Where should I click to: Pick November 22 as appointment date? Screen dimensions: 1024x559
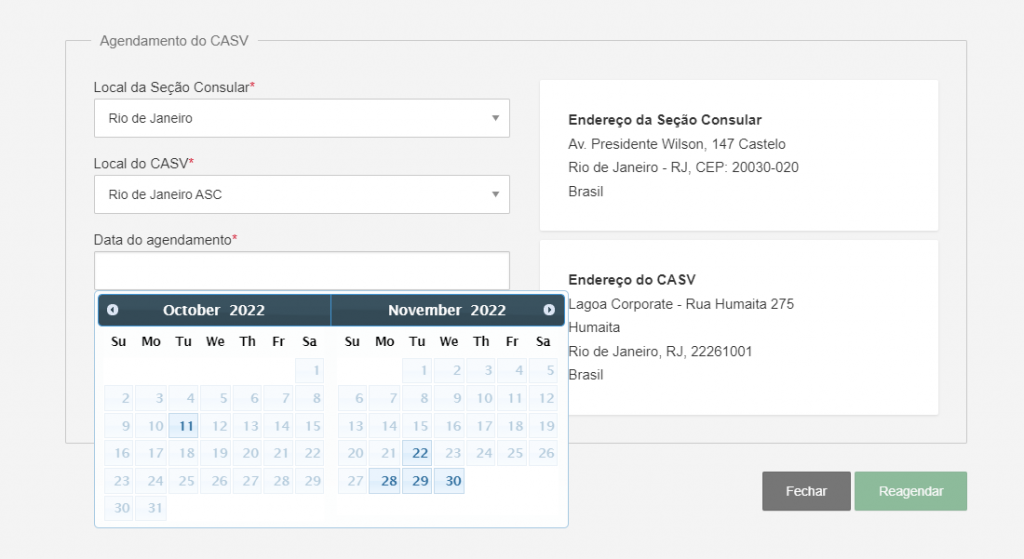tap(418, 453)
